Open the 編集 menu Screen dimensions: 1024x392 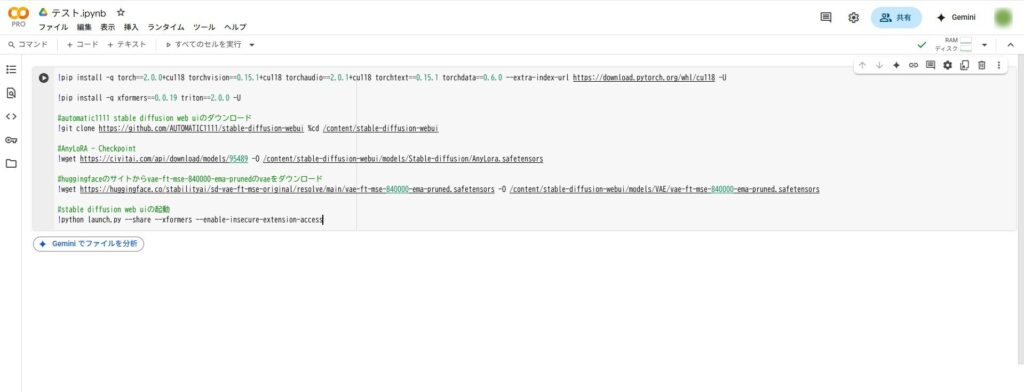click(x=84, y=27)
